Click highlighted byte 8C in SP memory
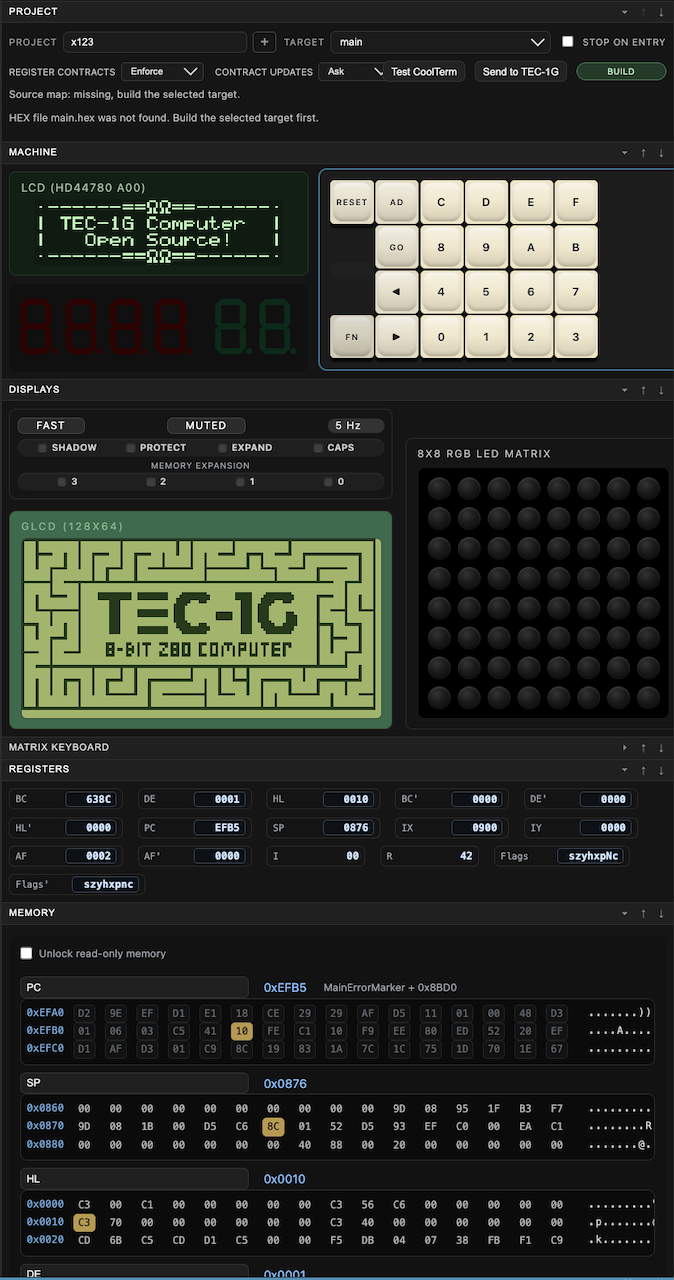 [273, 1125]
